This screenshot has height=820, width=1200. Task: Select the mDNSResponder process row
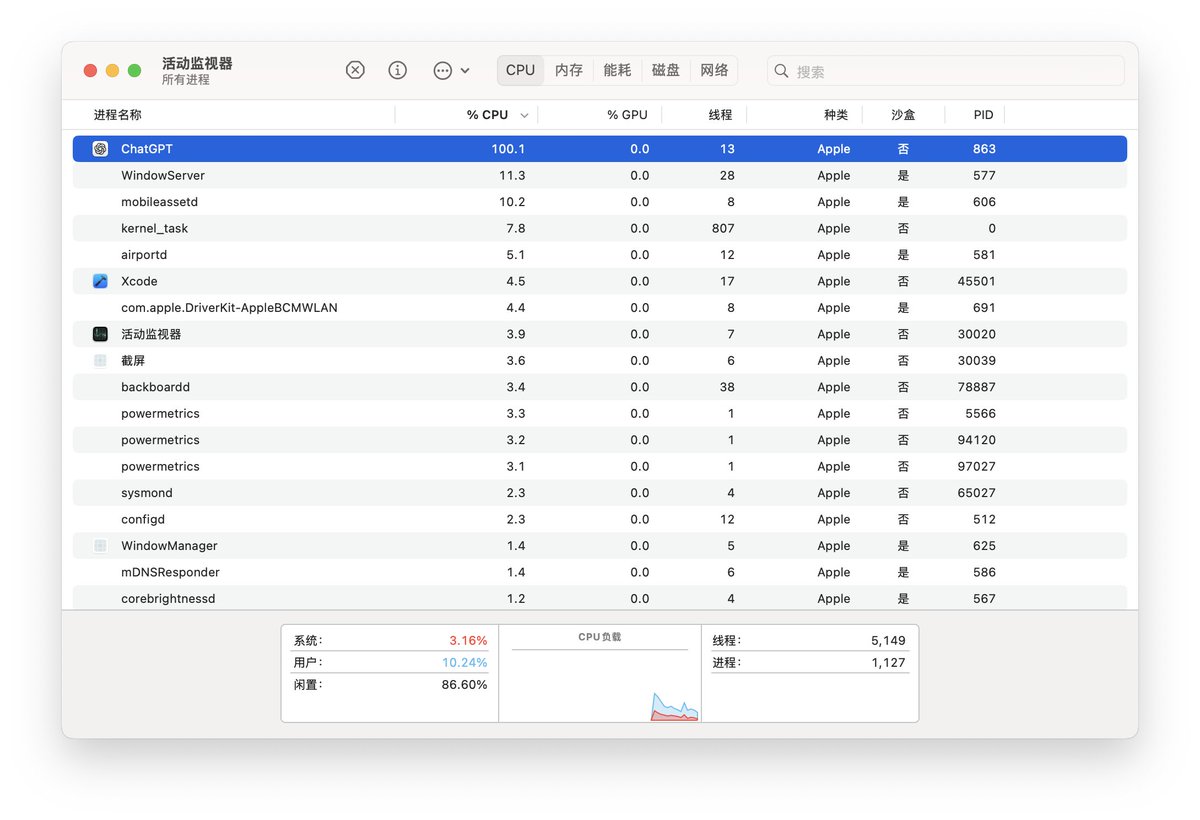600,572
